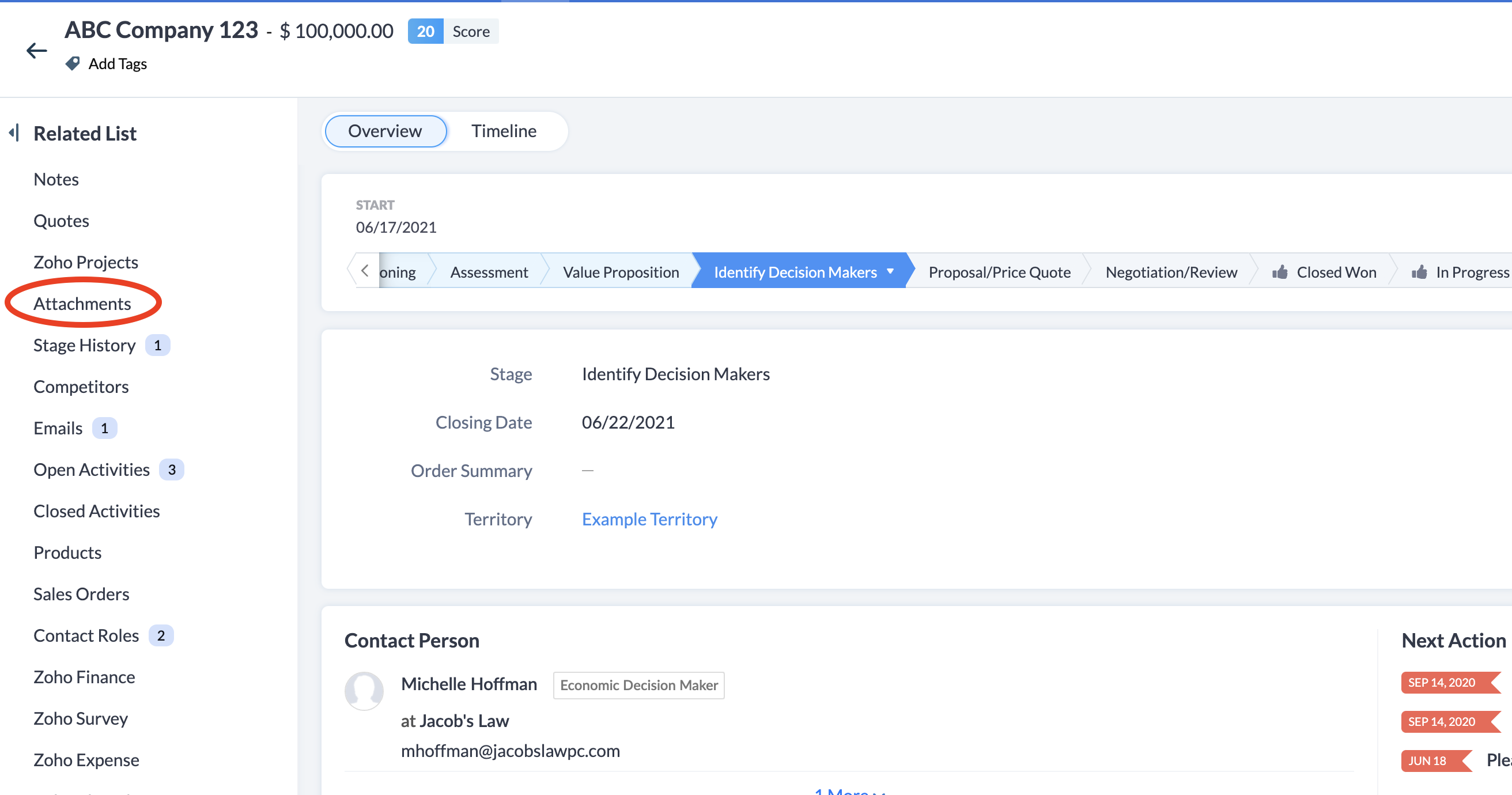
Task: Click the Related List heading
Action: (85, 133)
